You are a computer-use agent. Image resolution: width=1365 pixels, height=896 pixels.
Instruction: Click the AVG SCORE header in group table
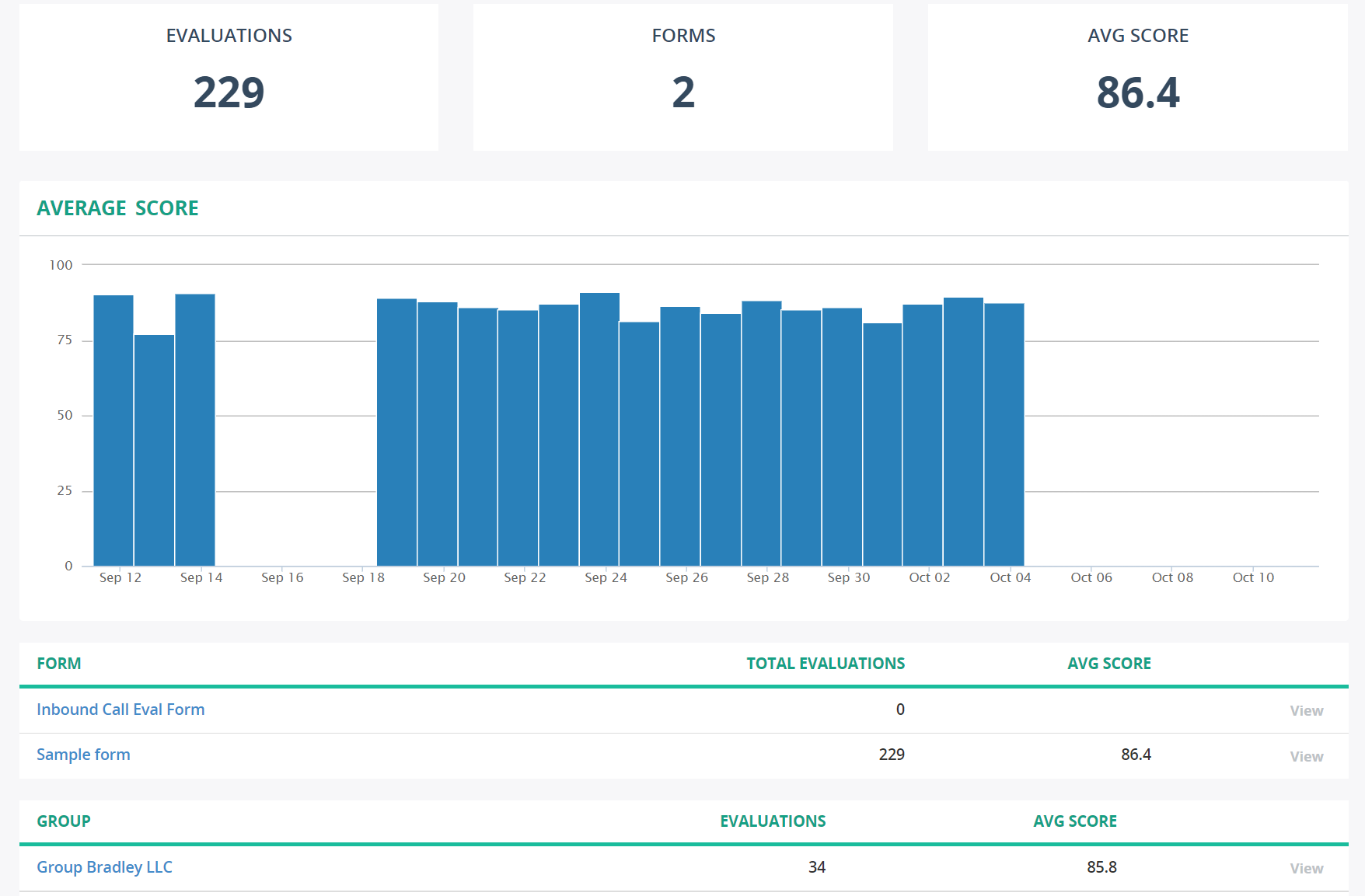pos(1075,821)
